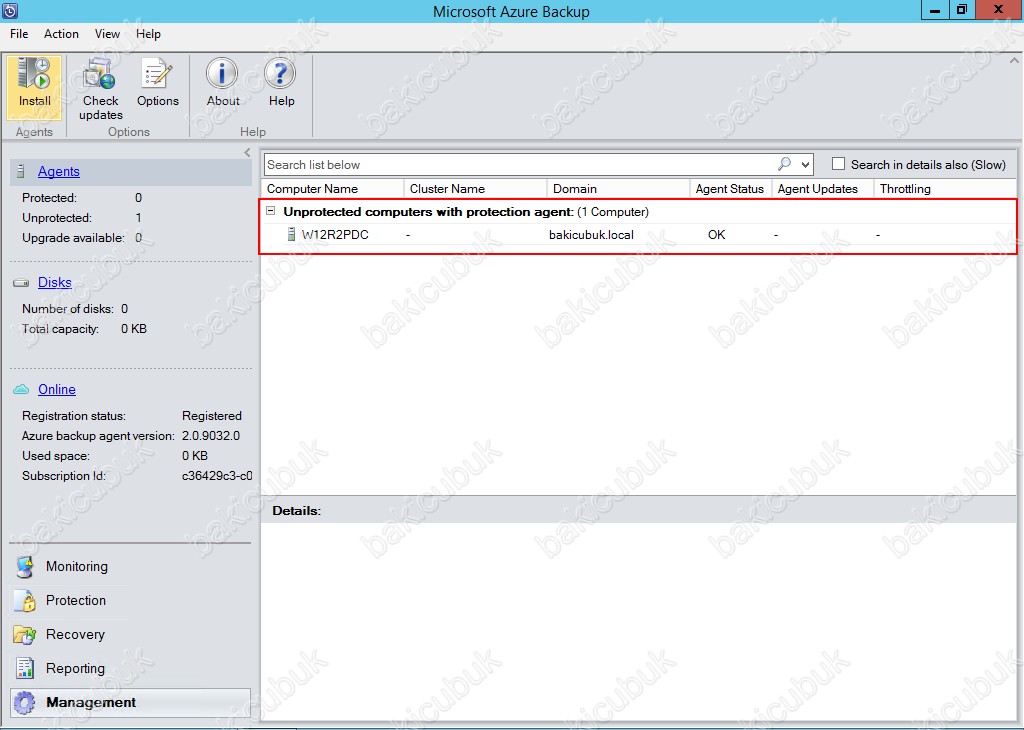
Task: Sort by the Agent Status column
Action: pos(731,189)
